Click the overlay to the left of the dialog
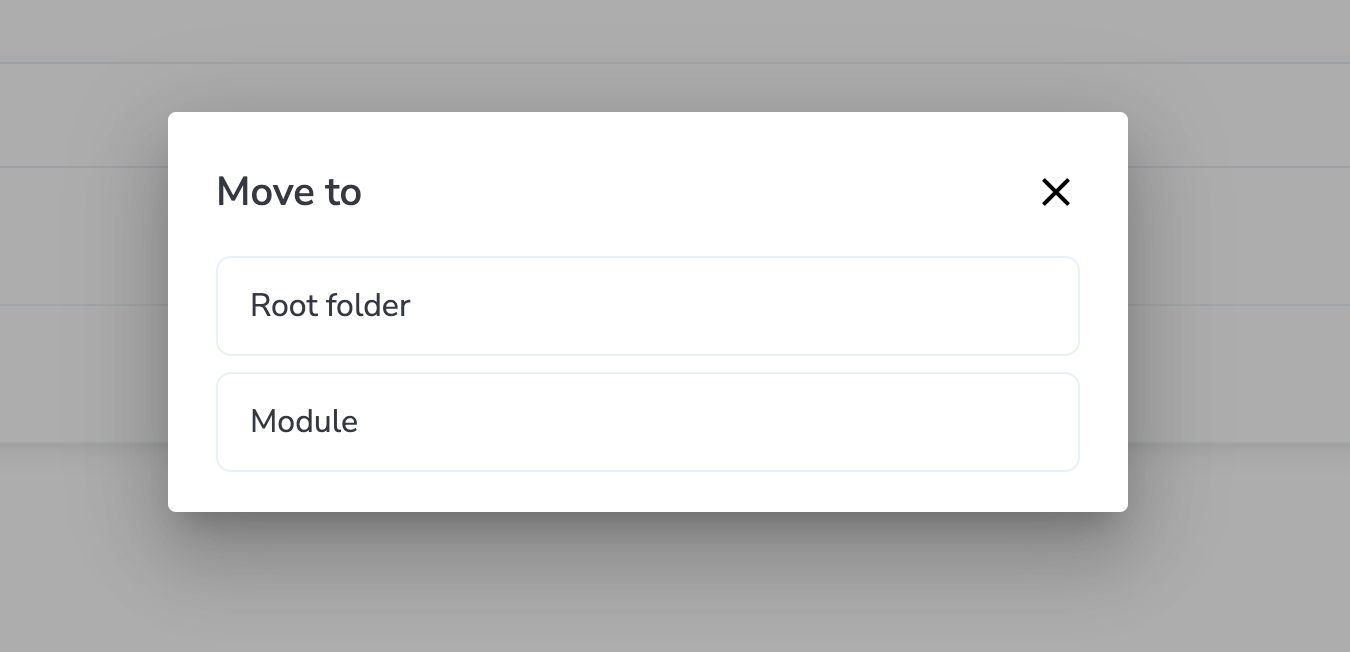This screenshot has height=652, width=1350. (80, 310)
